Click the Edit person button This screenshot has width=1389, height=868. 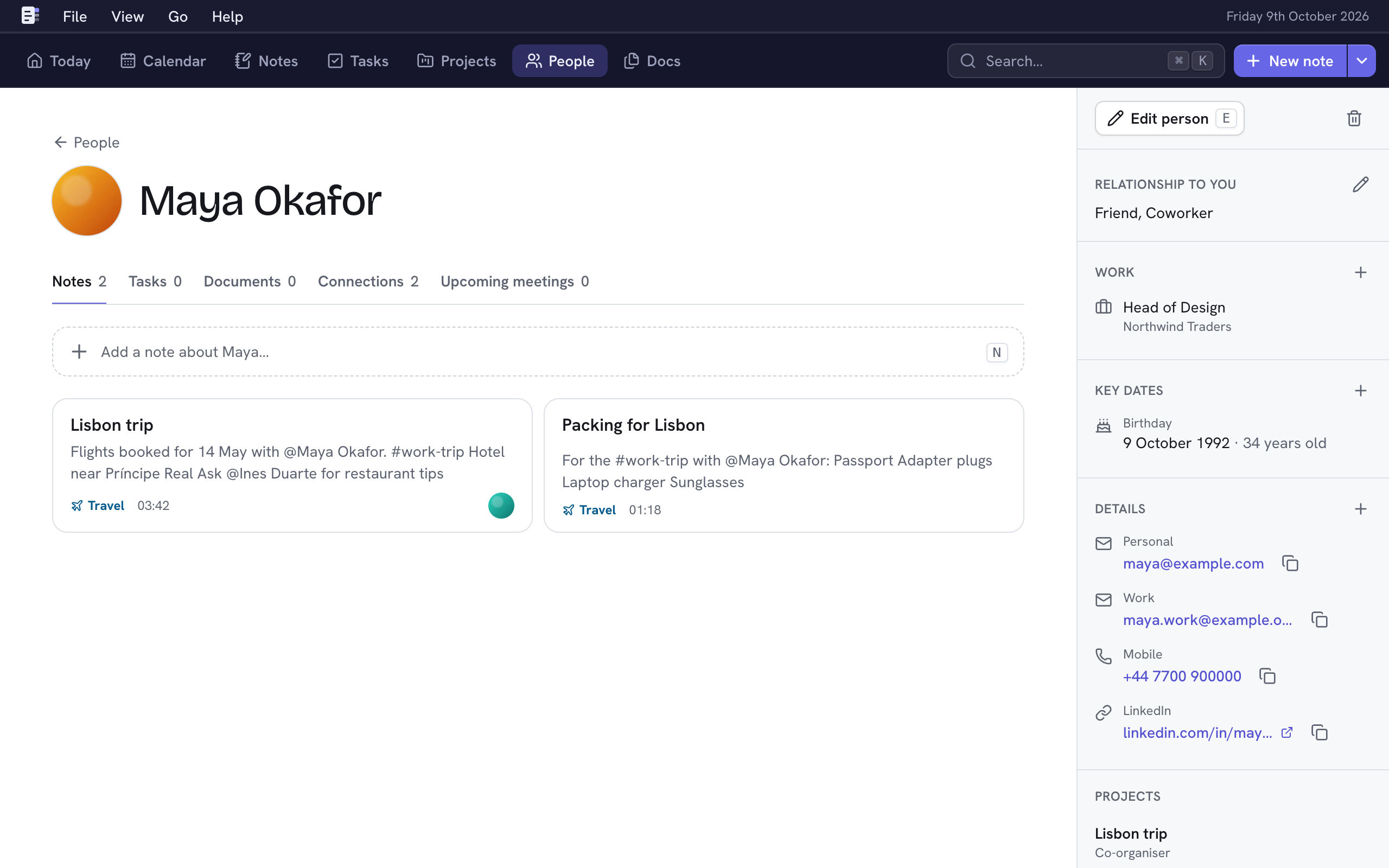point(1169,118)
